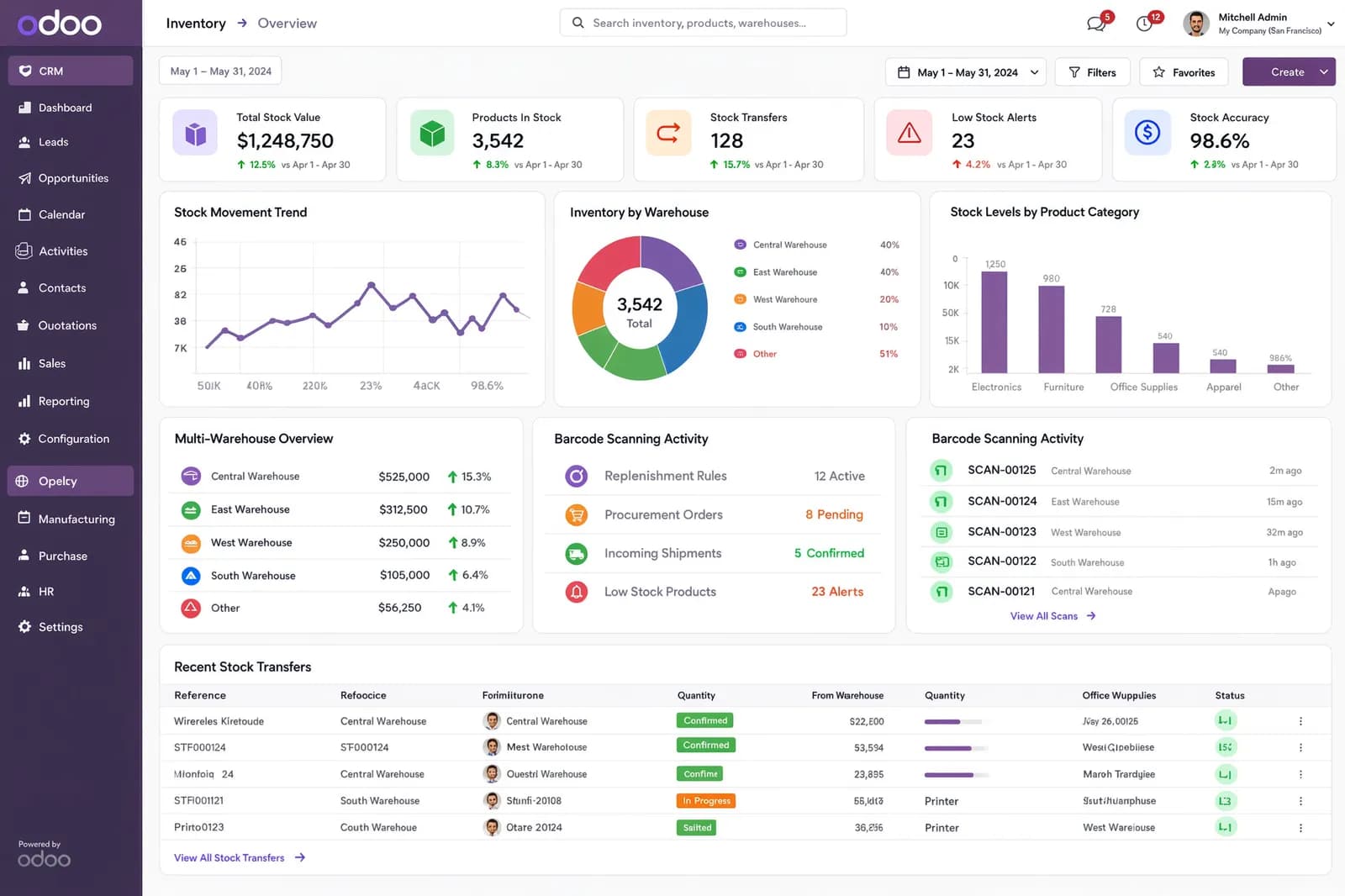1345x896 pixels.
Task: Open CRM in the sidebar
Action: pos(71,71)
